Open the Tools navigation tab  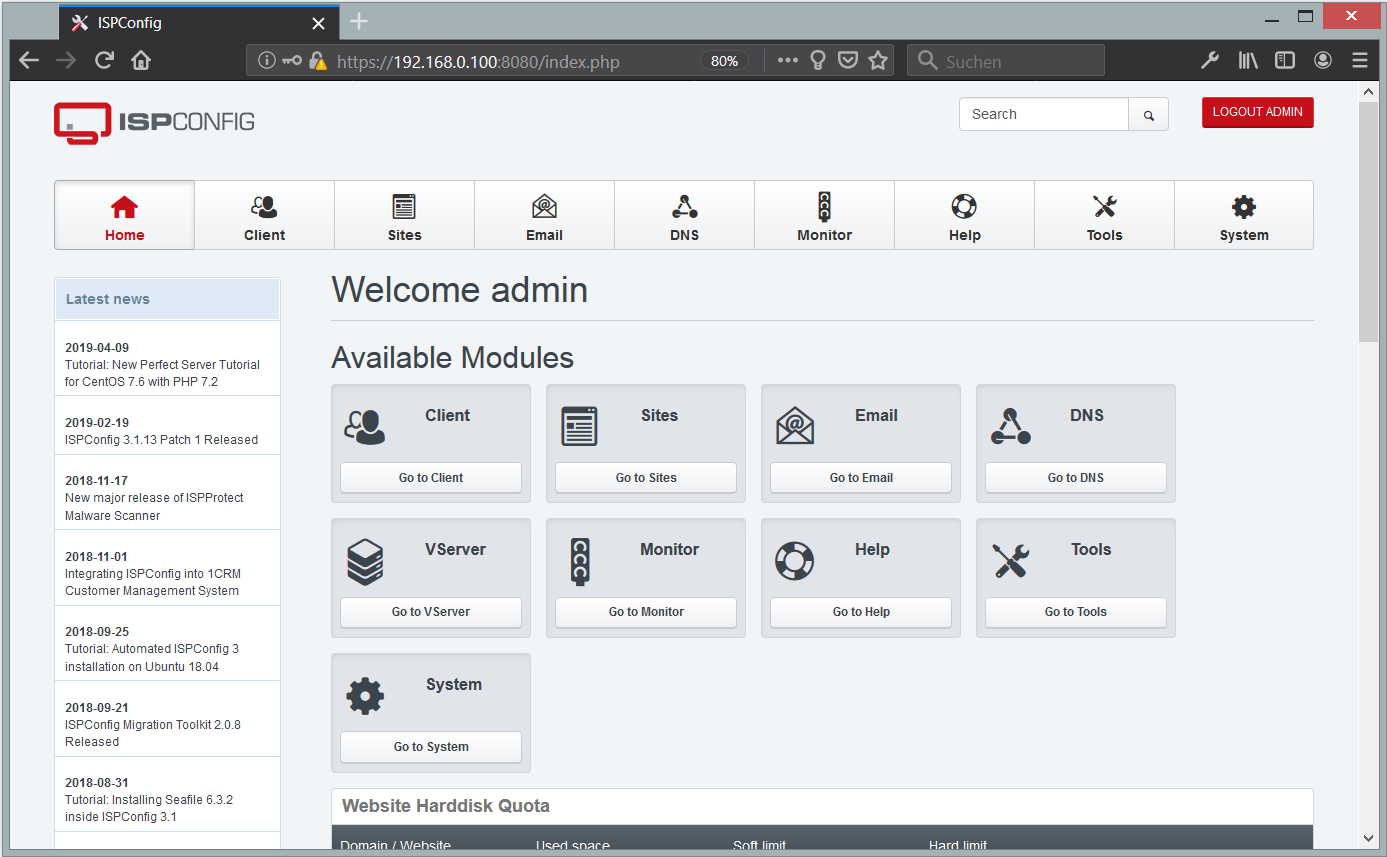1104,215
